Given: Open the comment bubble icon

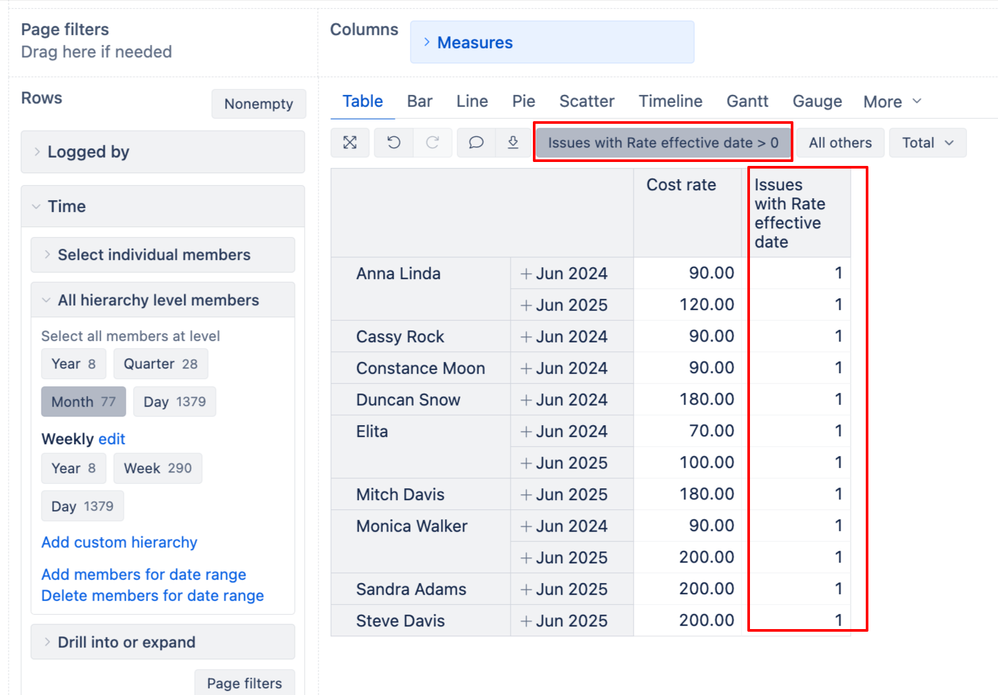Looking at the screenshot, I should [x=476, y=143].
